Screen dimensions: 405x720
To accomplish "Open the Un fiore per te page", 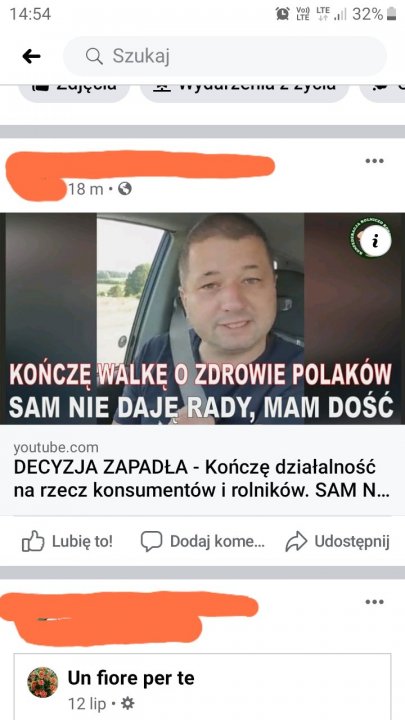I will point(131,678).
